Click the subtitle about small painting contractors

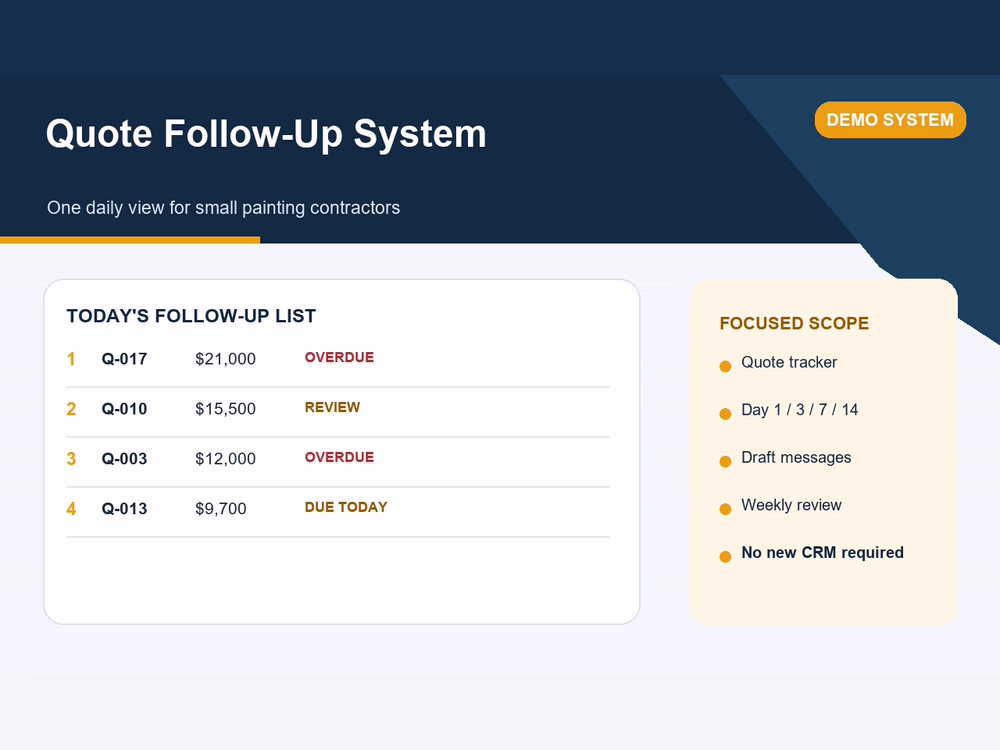tap(223, 208)
